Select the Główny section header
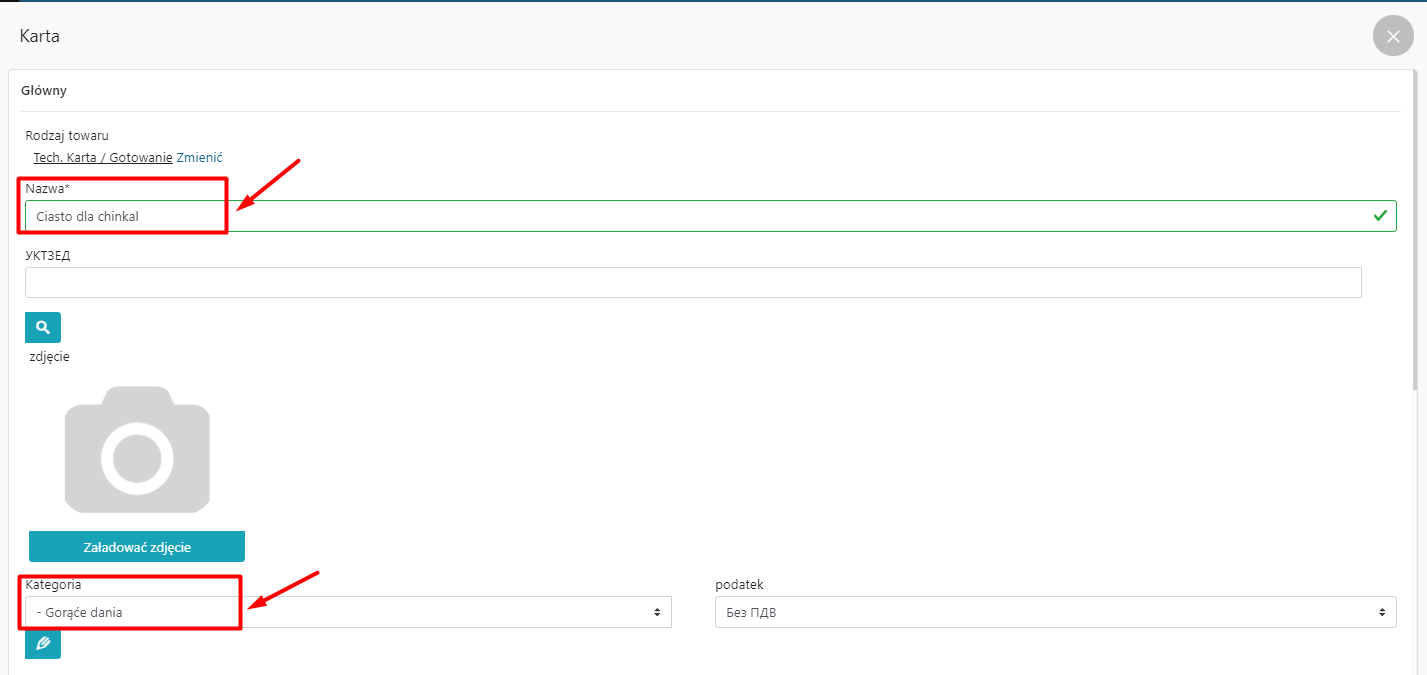The width and height of the screenshot is (1427, 675). [44, 91]
